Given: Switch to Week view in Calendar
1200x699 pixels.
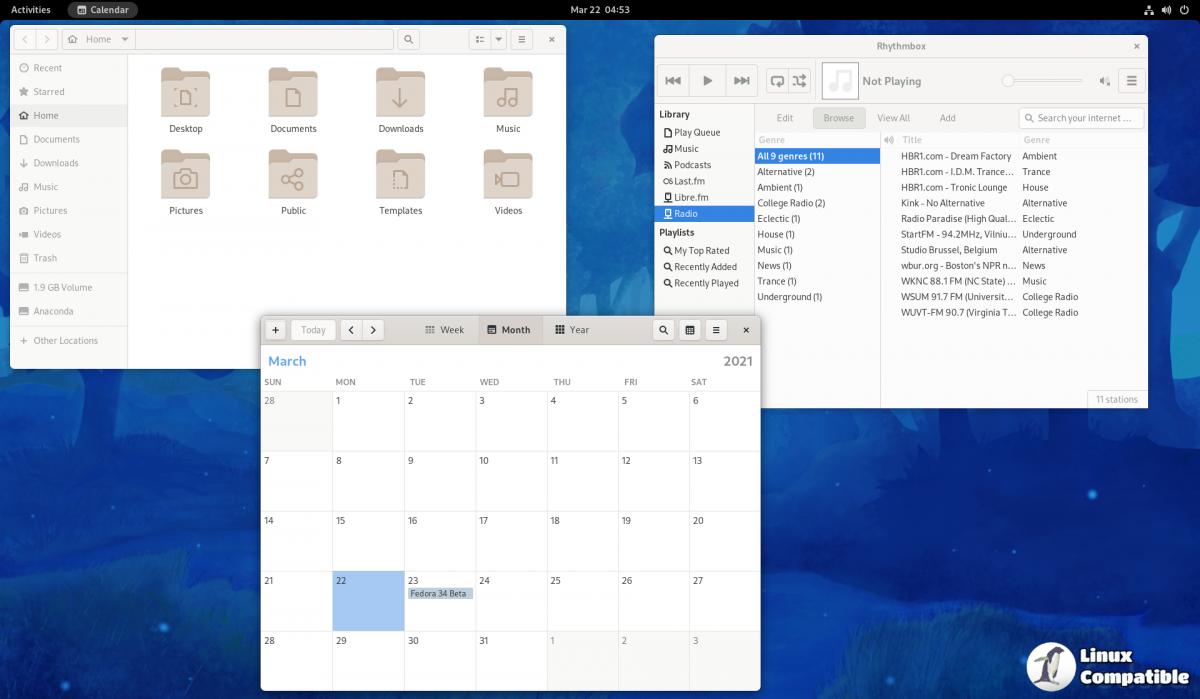Looking at the screenshot, I should click(x=444, y=330).
